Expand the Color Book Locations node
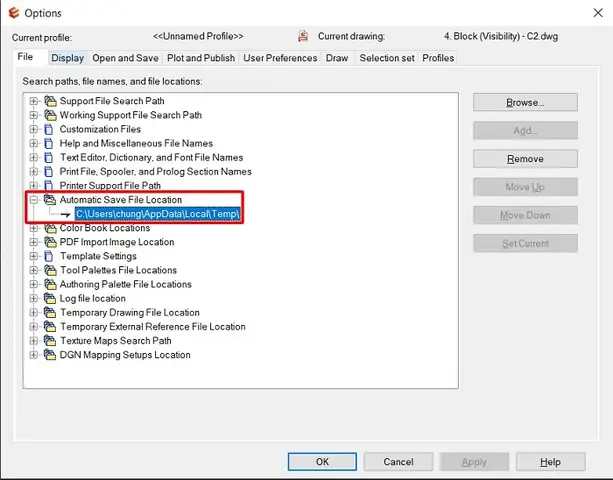The height and width of the screenshot is (480, 613). pyautogui.click(x=34, y=228)
